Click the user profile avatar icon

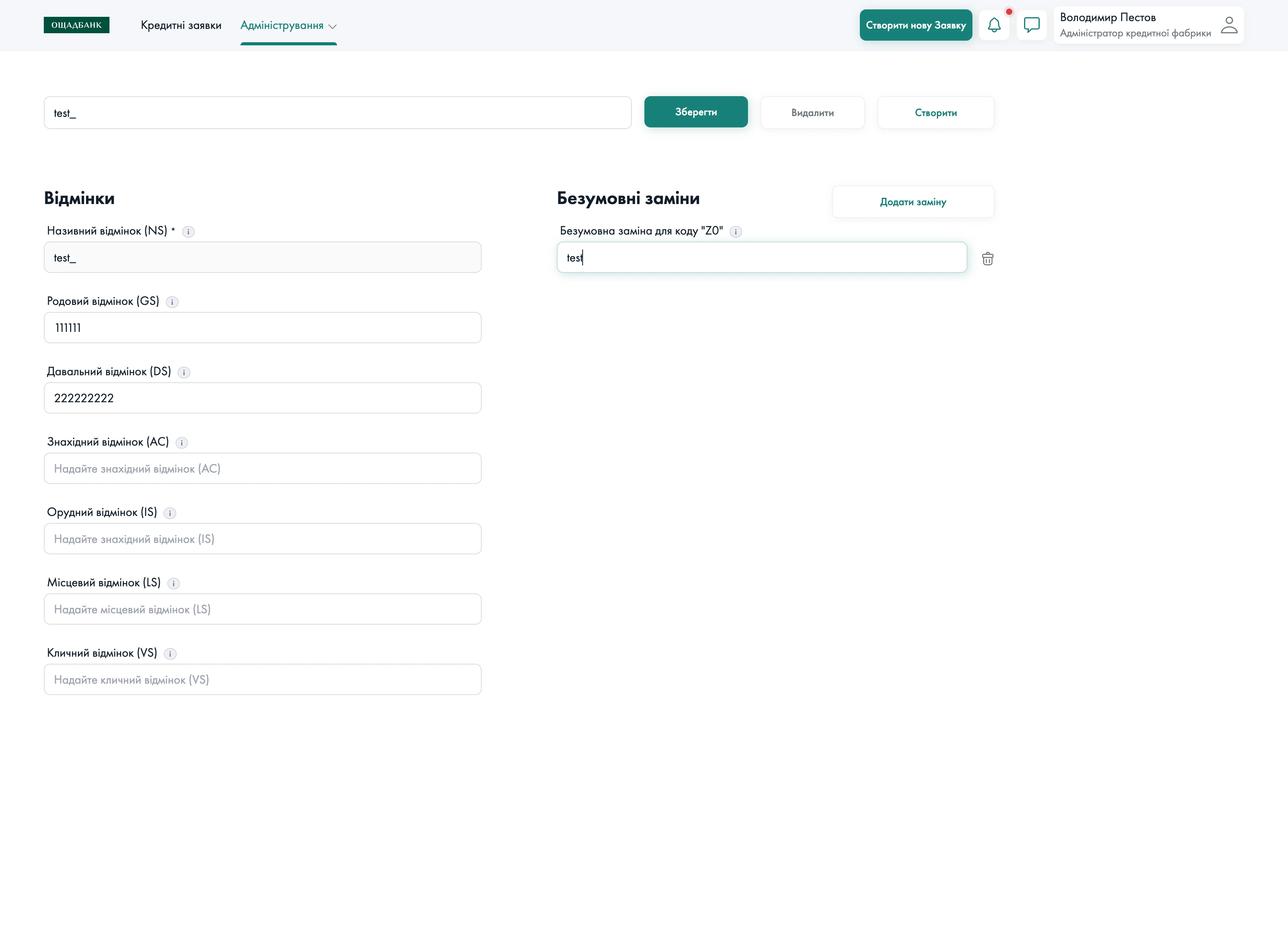(1229, 25)
